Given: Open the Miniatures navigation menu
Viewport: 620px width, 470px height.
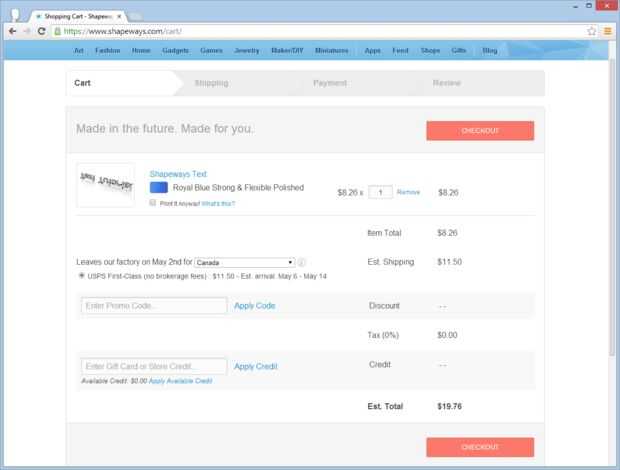Looking at the screenshot, I should point(332,51).
